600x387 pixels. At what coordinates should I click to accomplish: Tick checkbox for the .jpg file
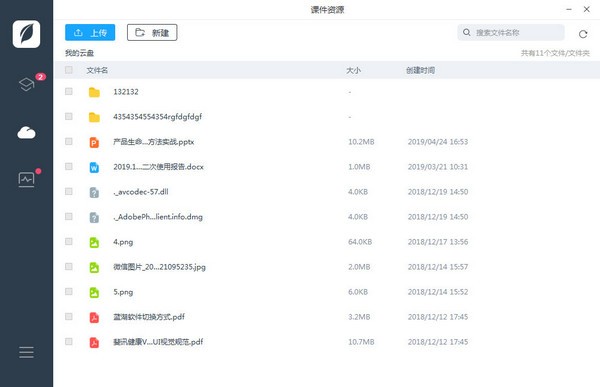pyautogui.click(x=69, y=266)
